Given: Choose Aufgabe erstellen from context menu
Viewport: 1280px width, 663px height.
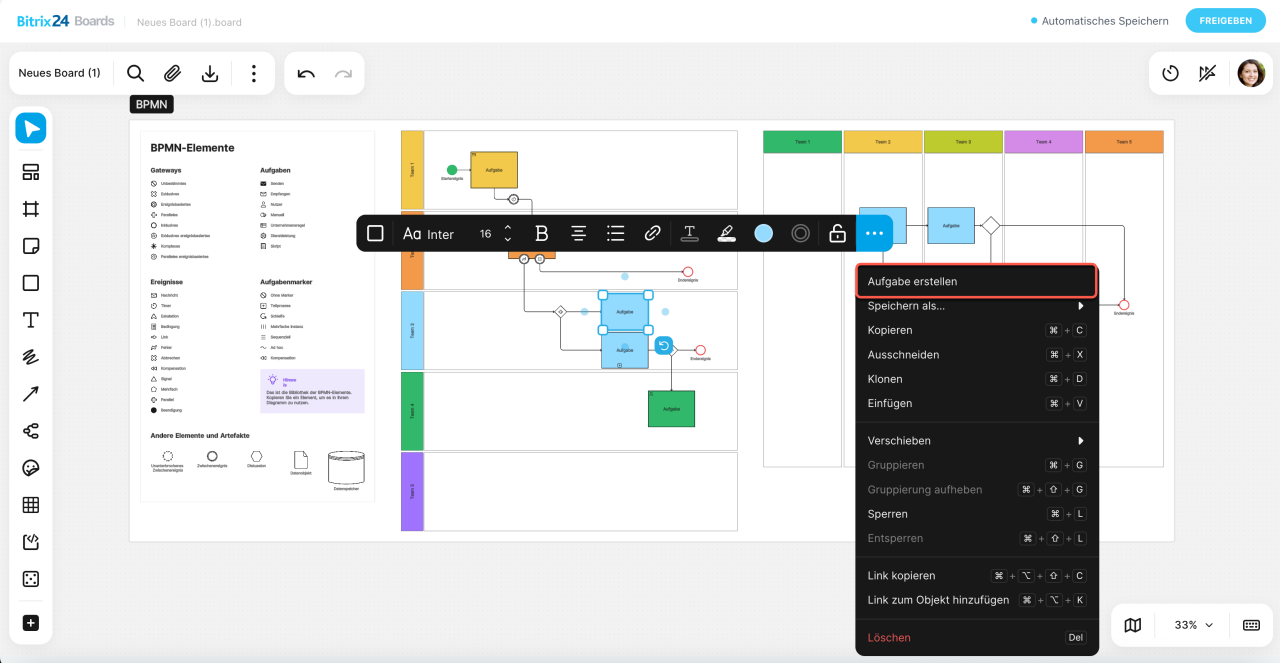Looking at the screenshot, I should pyautogui.click(x=977, y=281).
